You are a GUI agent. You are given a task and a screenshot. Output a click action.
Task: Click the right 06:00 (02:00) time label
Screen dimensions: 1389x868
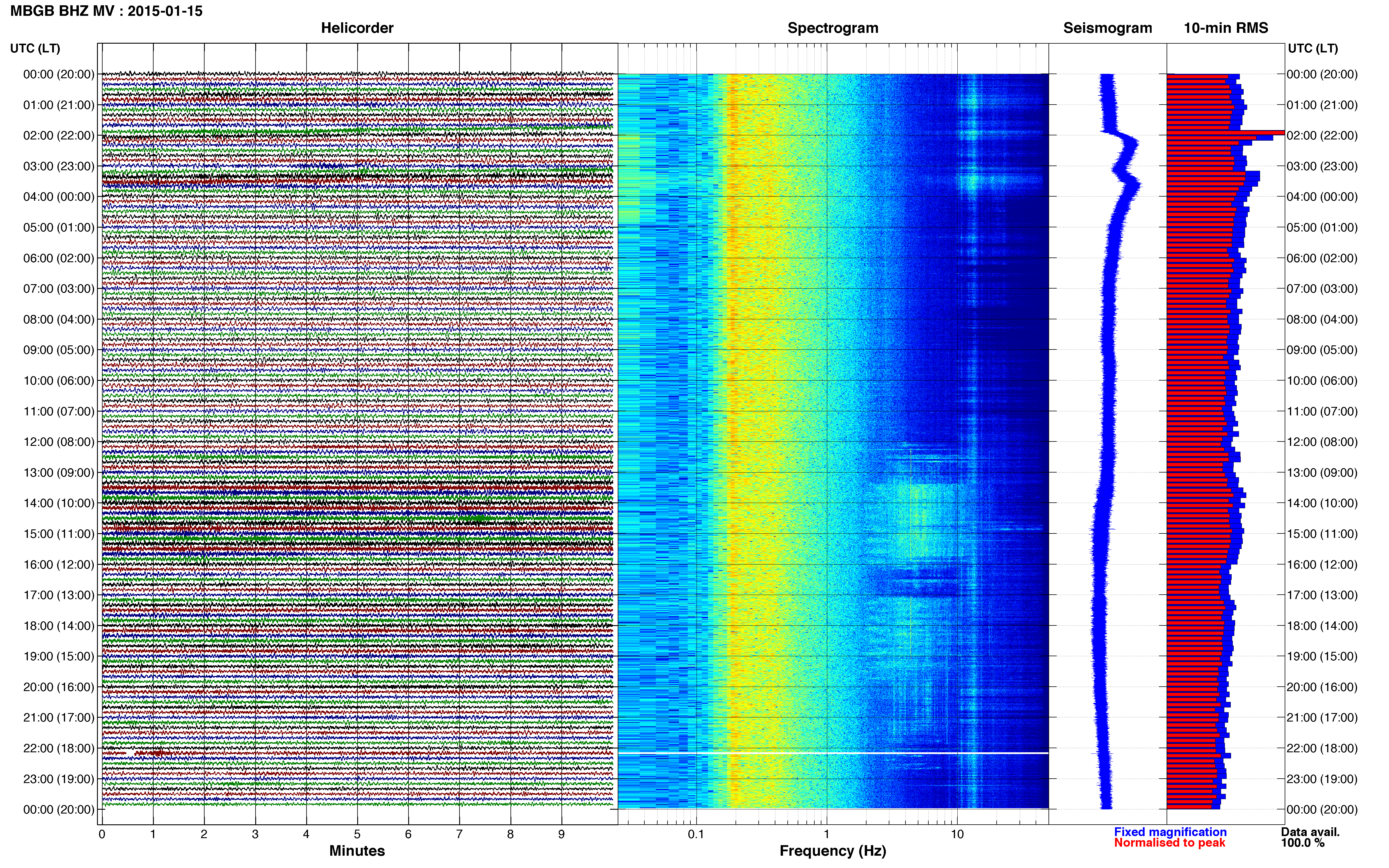point(1322,258)
